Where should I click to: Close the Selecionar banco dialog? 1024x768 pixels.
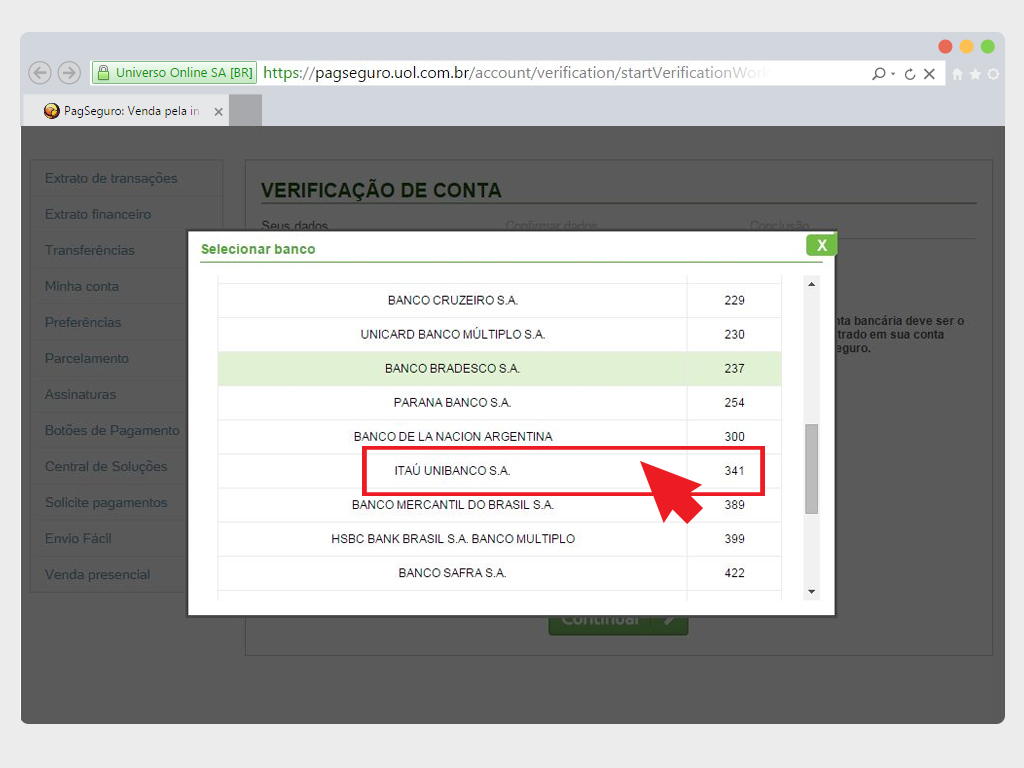click(x=822, y=245)
